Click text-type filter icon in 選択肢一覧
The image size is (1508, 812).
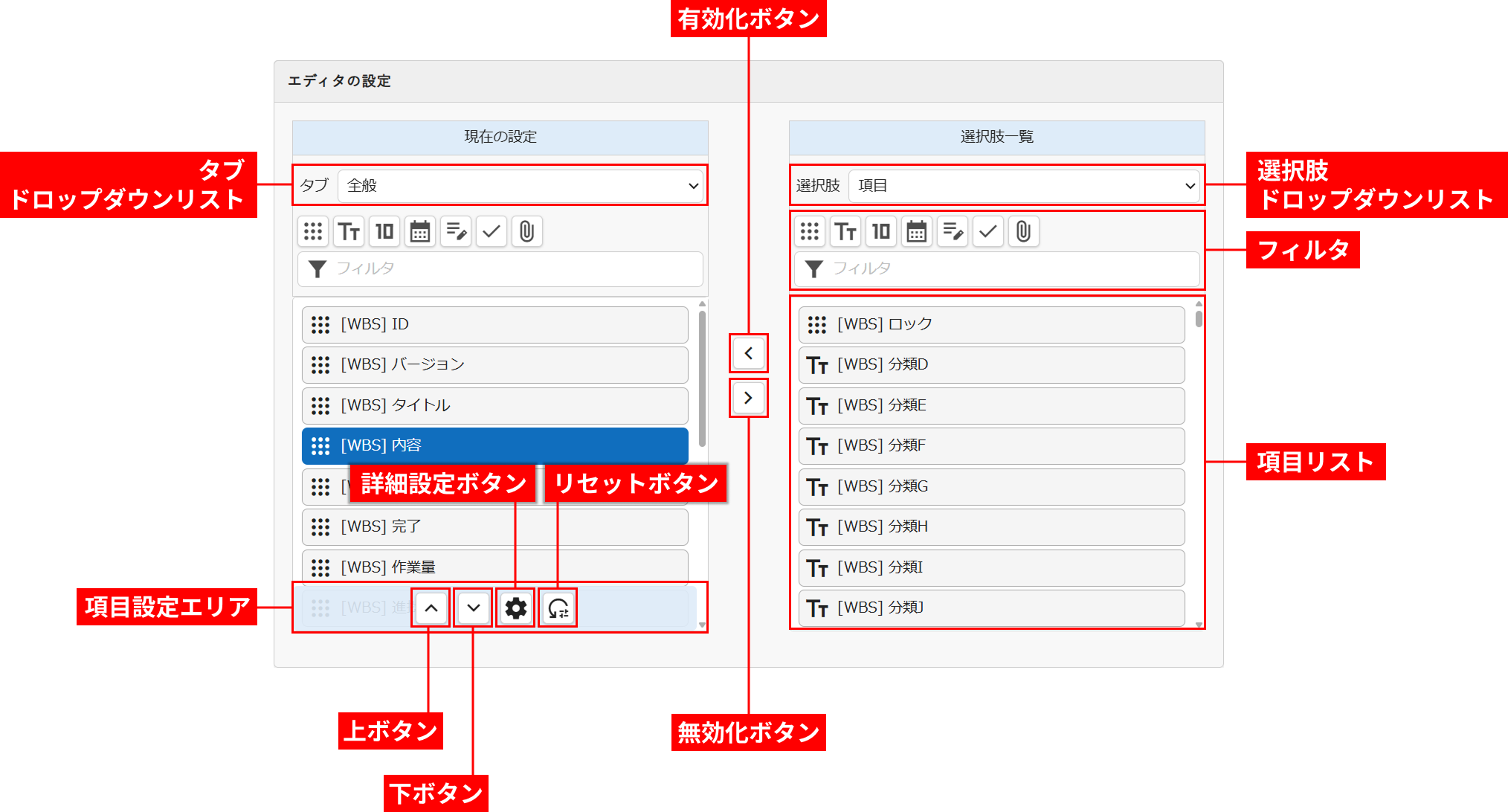pos(845,231)
